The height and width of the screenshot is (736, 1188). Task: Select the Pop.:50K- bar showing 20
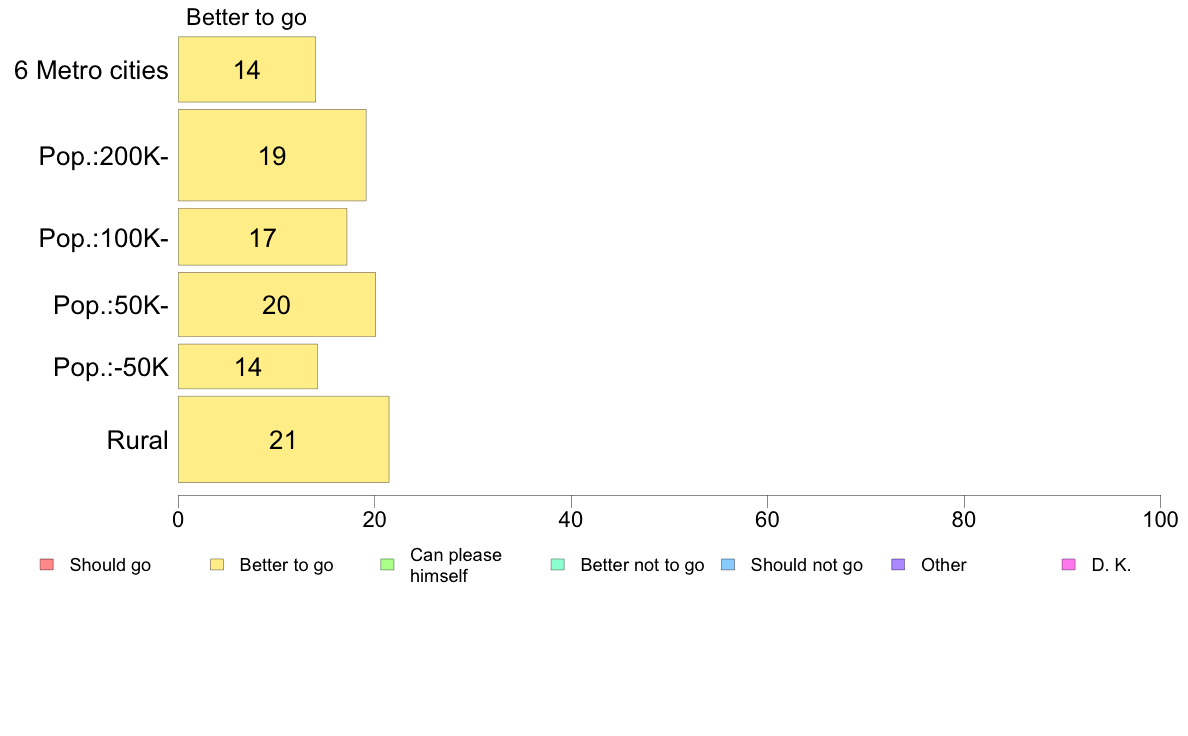(277, 305)
